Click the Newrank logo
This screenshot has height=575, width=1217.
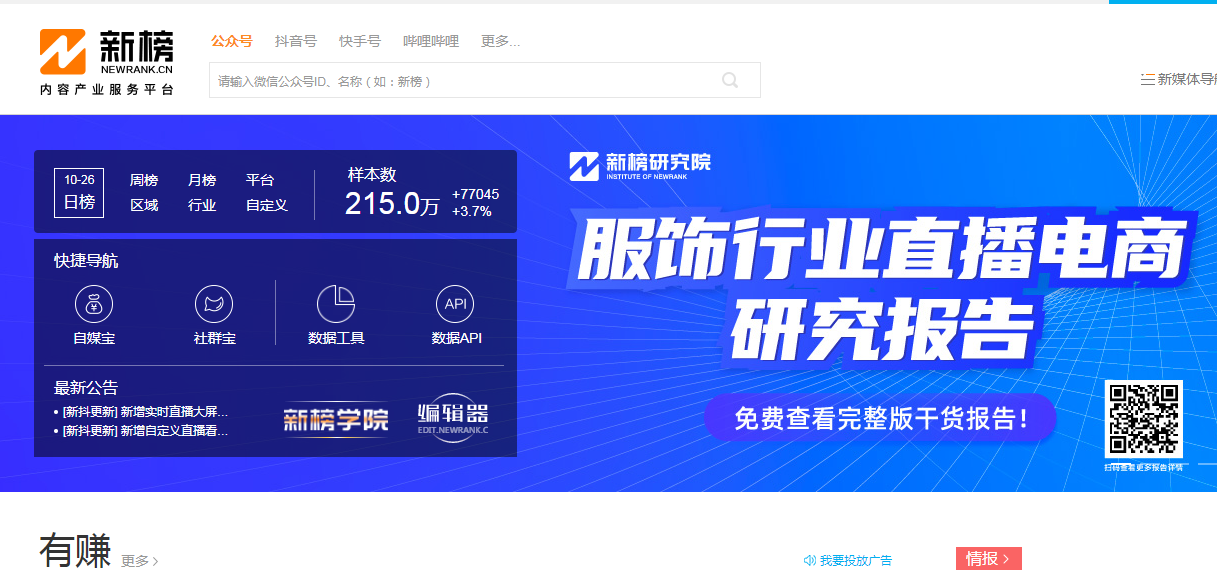tap(107, 62)
